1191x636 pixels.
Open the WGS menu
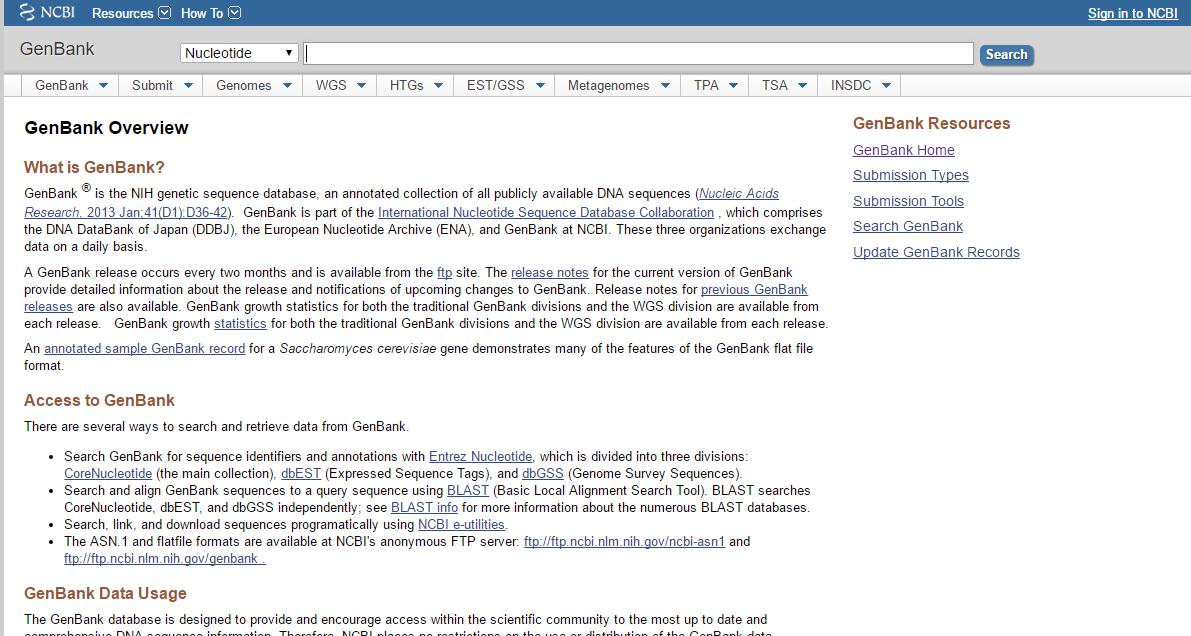(340, 86)
